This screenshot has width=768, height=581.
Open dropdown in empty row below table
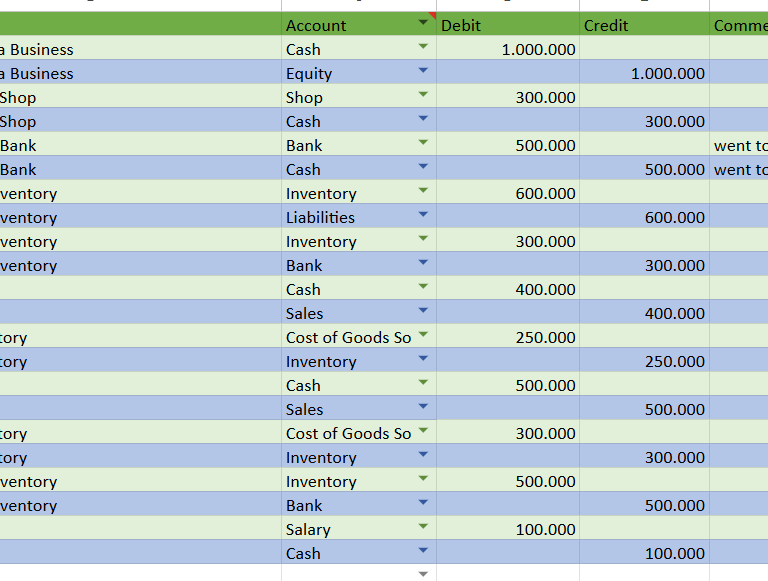pyautogui.click(x=423, y=574)
